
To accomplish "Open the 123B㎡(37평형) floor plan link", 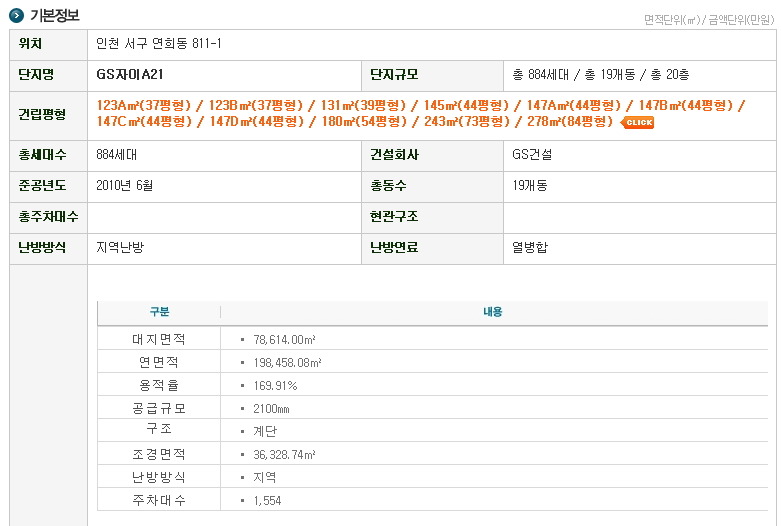I will [256, 105].
